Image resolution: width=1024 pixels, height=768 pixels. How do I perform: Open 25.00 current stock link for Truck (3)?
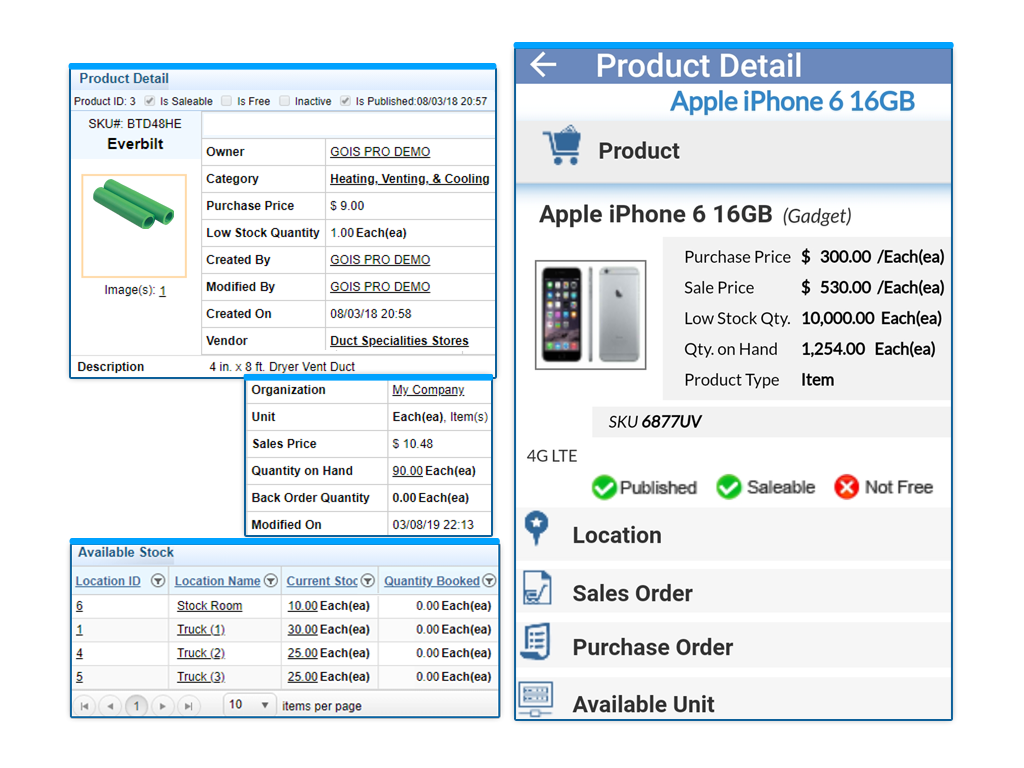[302, 677]
